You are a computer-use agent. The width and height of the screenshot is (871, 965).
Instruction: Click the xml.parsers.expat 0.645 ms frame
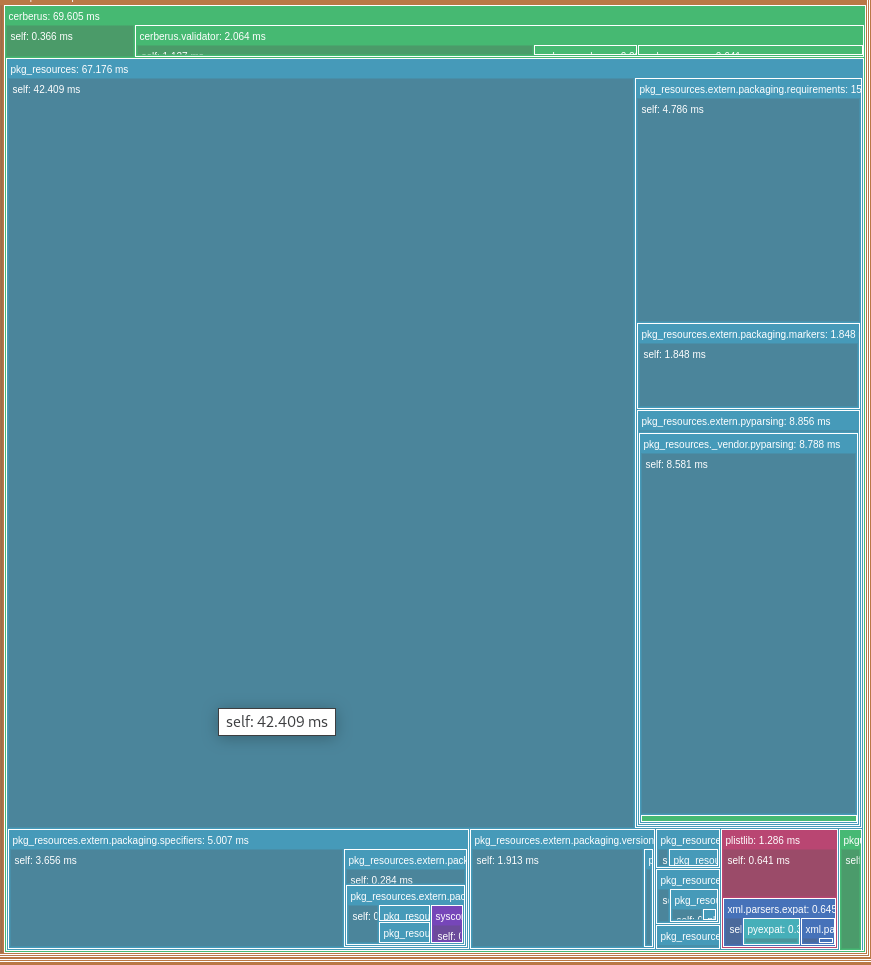780,909
